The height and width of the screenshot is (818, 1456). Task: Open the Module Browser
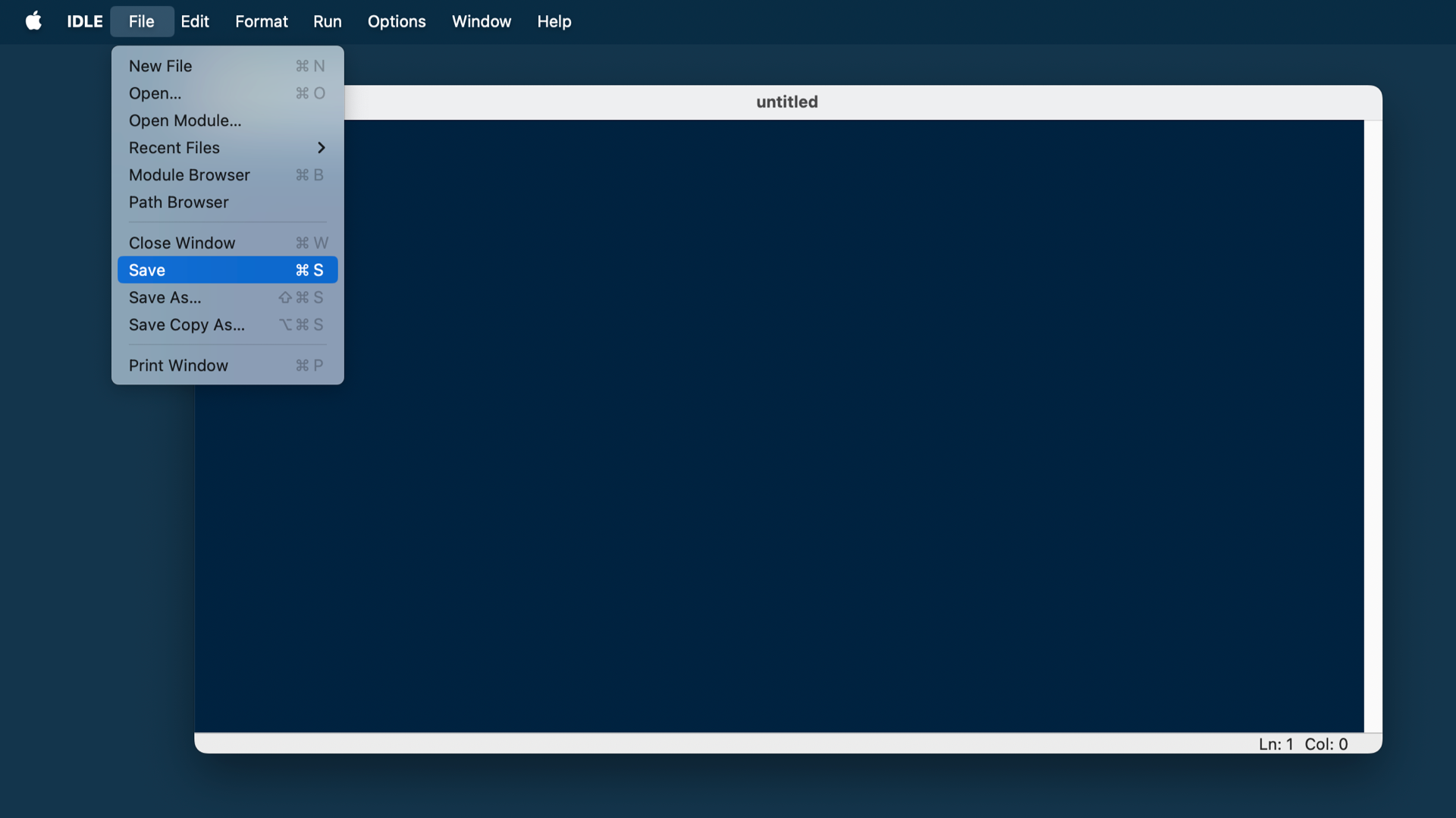click(x=189, y=175)
